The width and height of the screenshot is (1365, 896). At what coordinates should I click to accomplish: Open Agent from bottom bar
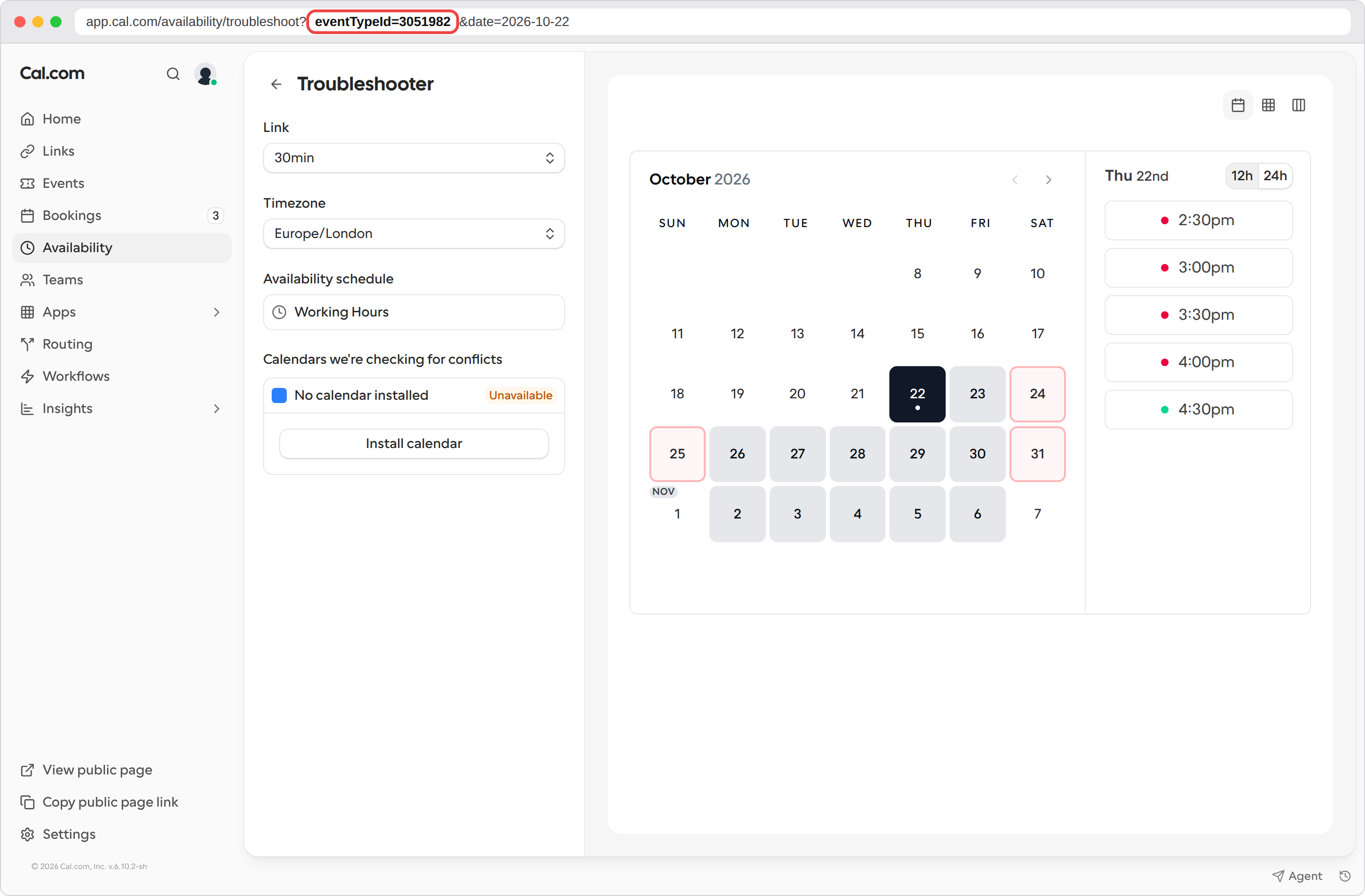point(1297,875)
